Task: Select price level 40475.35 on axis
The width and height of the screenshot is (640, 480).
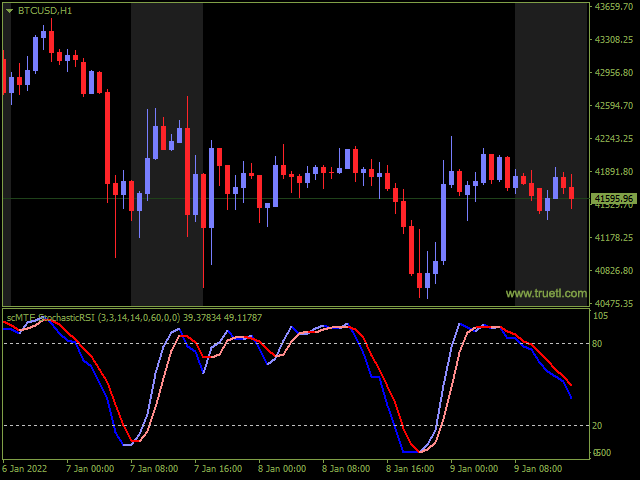Action: [614, 303]
